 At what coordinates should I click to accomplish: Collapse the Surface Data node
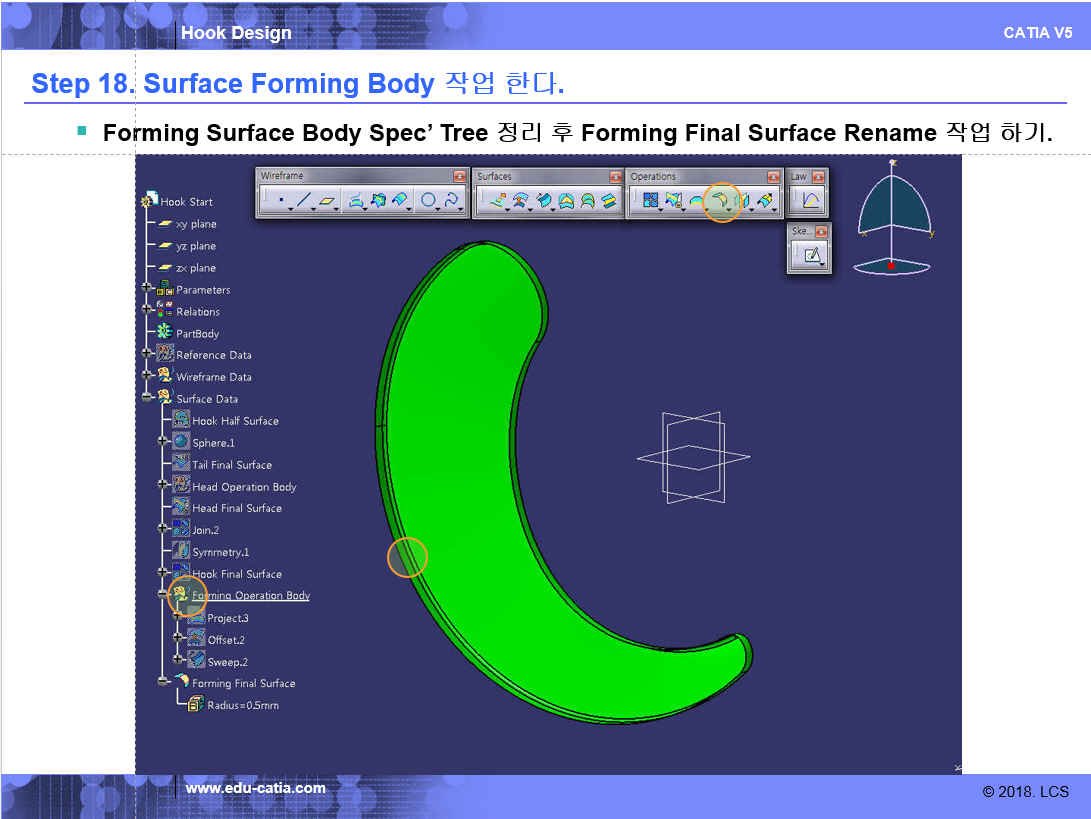point(148,398)
